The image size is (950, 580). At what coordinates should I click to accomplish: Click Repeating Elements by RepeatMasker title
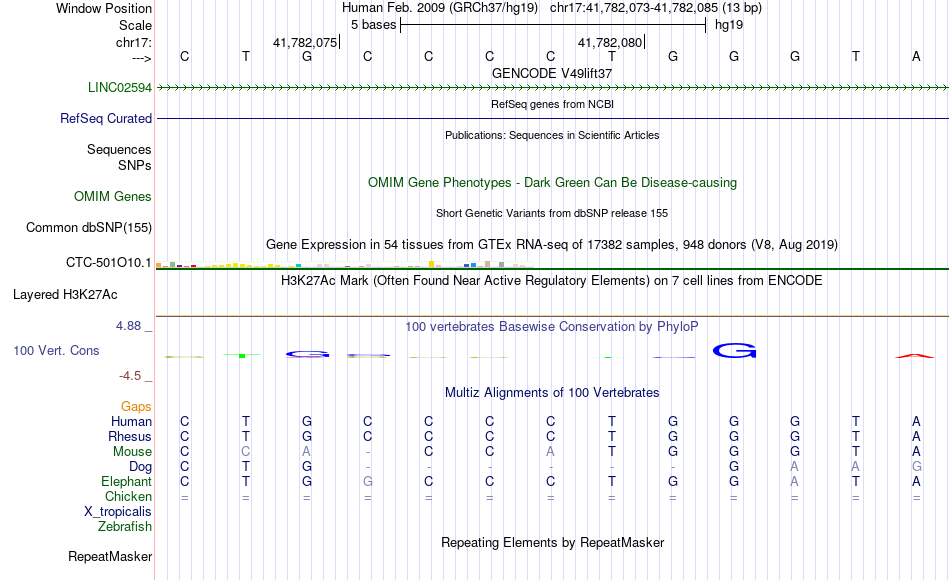(x=552, y=542)
